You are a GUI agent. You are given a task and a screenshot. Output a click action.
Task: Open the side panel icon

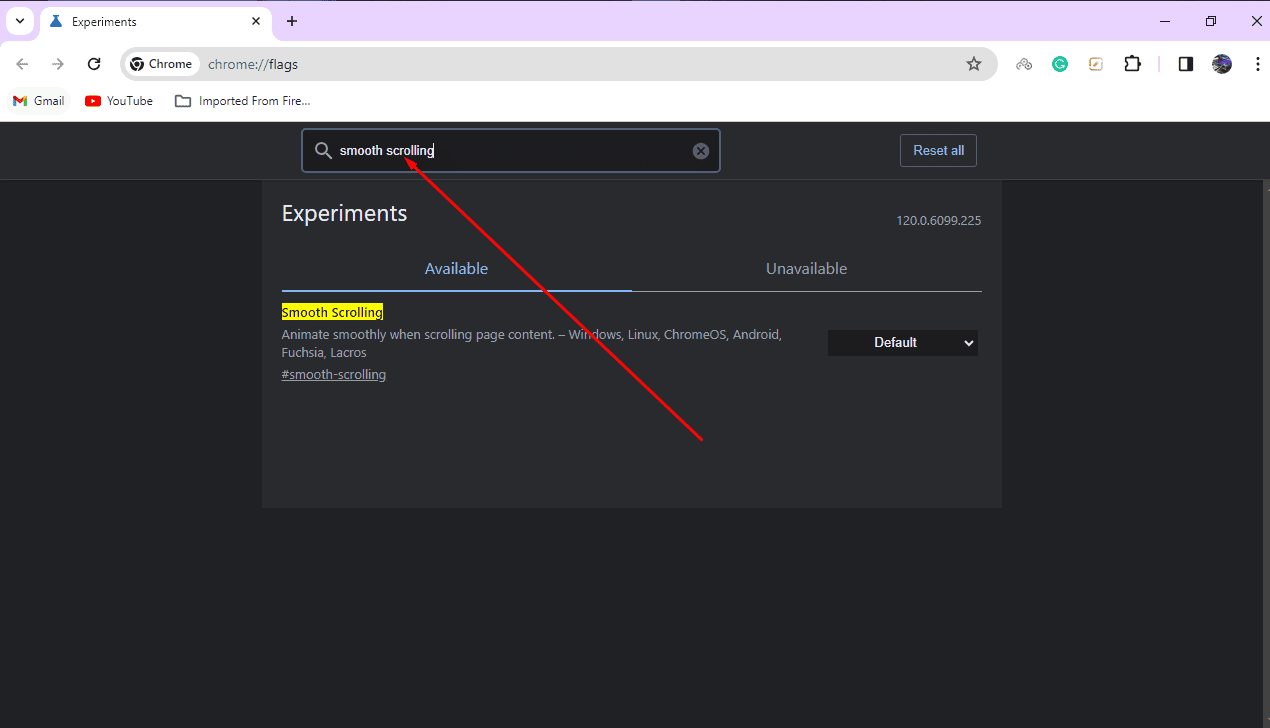click(1185, 63)
